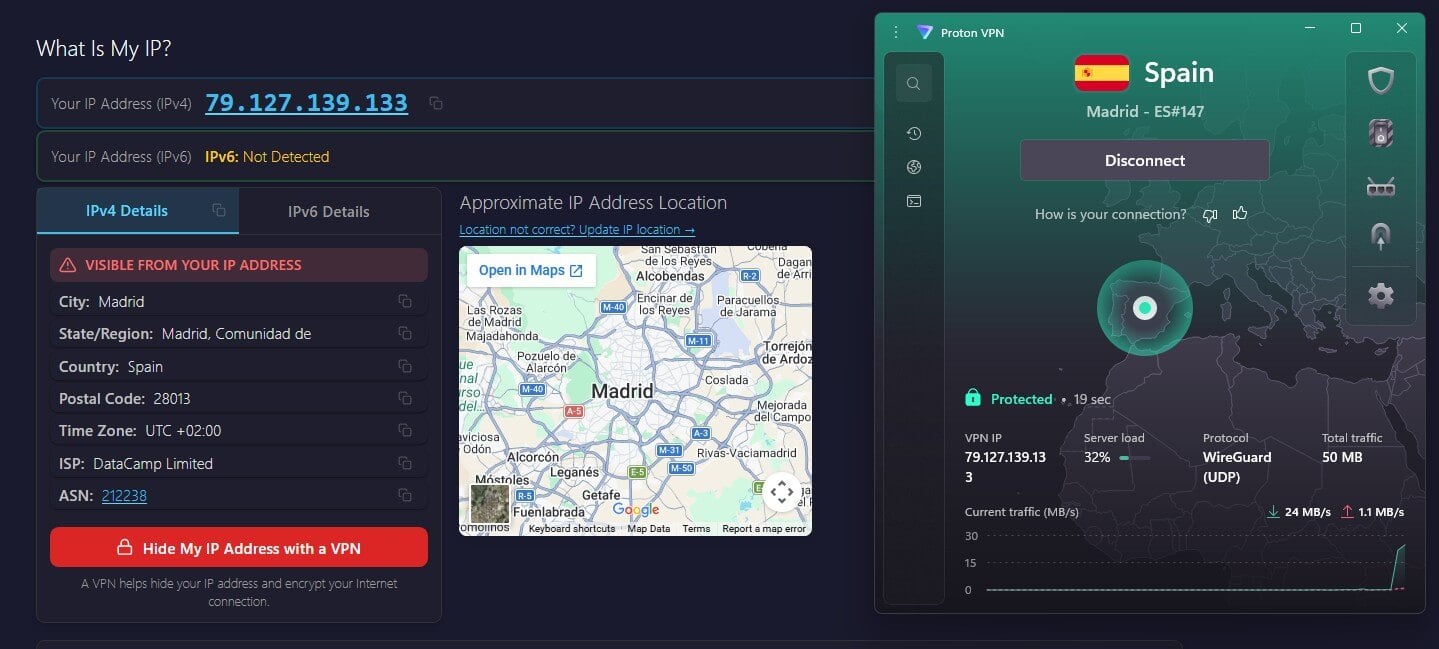Copy the City Madrid value
The height and width of the screenshot is (649, 1439).
[x=405, y=301]
